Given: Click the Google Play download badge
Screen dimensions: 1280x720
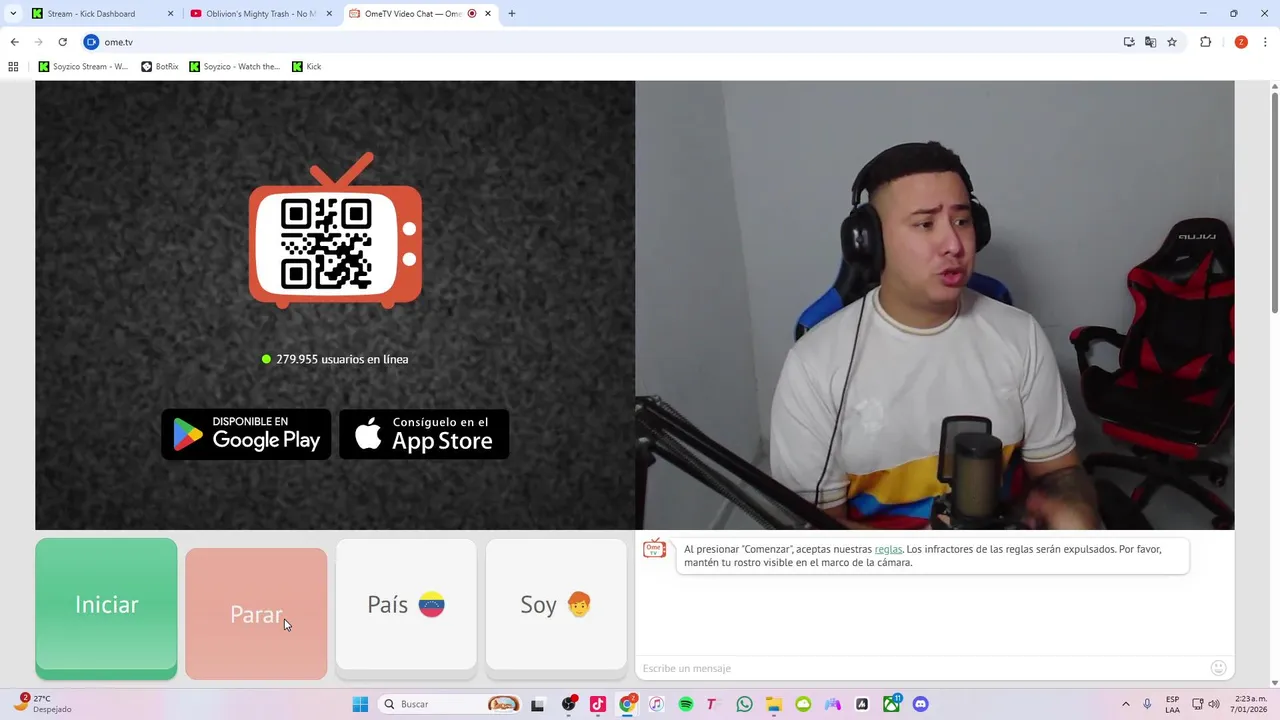Looking at the screenshot, I should (246, 434).
